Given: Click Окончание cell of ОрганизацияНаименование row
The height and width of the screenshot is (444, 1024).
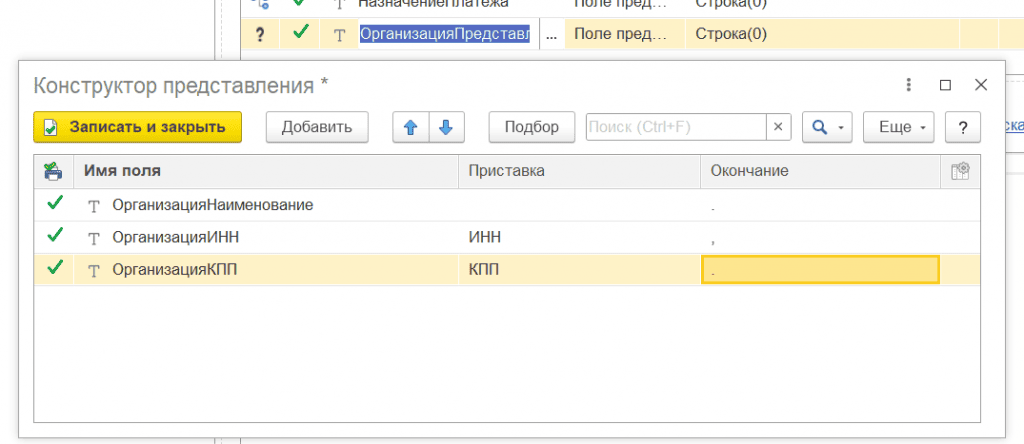Looking at the screenshot, I should [x=820, y=205].
